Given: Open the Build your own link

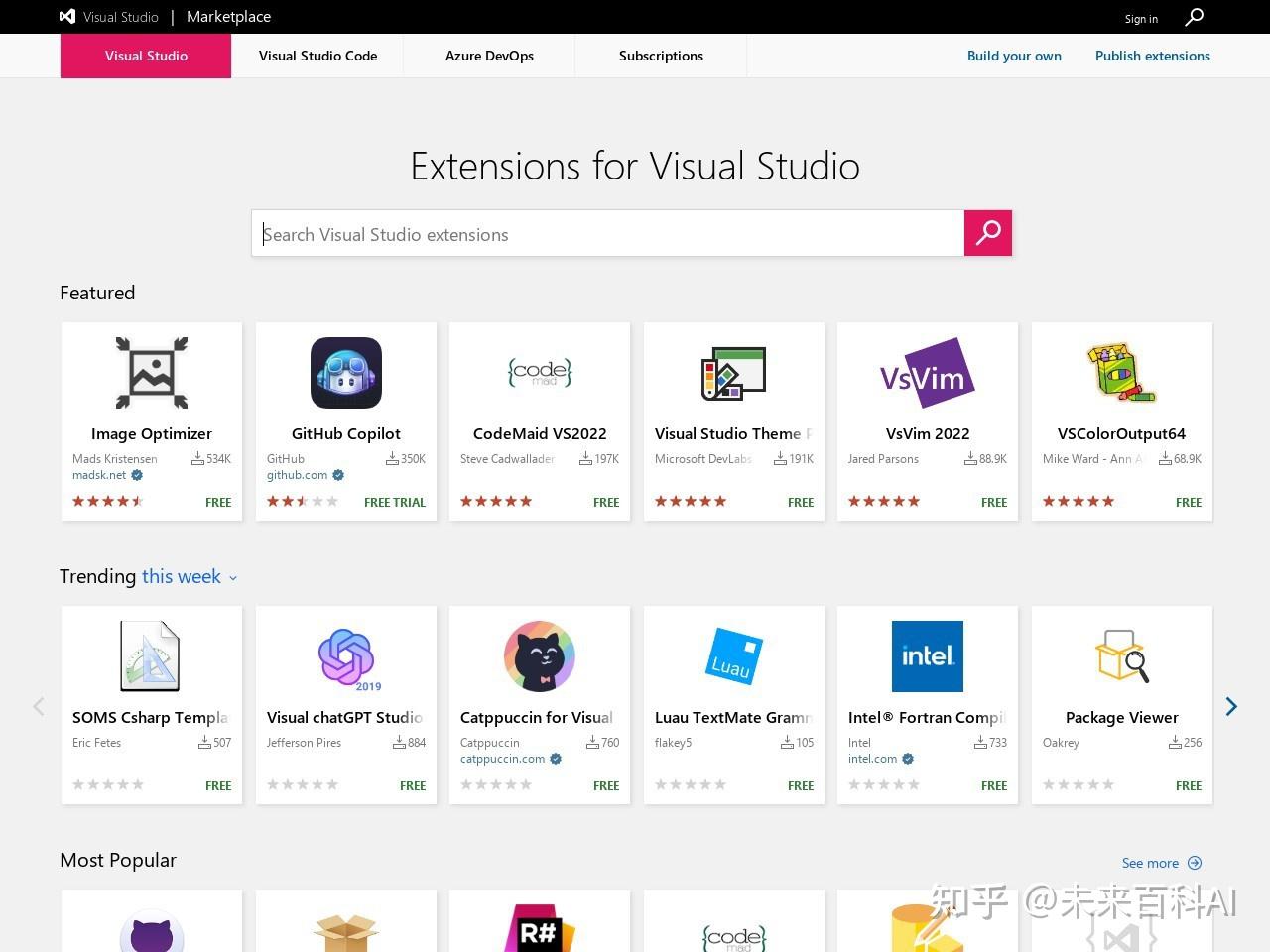Looking at the screenshot, I should click(1014, 56).
